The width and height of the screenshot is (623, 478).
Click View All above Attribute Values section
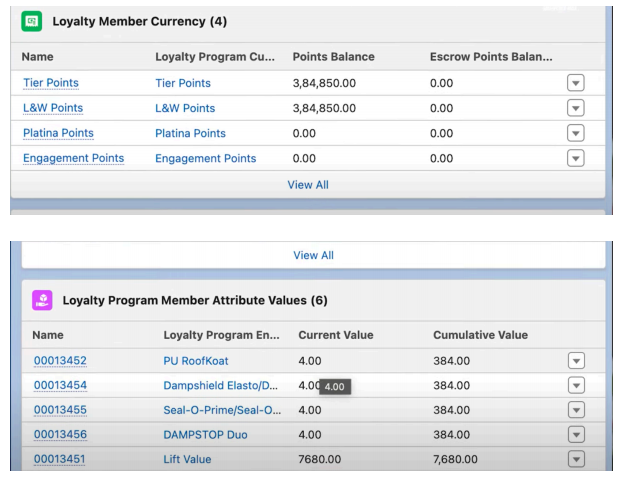[313, 255]
